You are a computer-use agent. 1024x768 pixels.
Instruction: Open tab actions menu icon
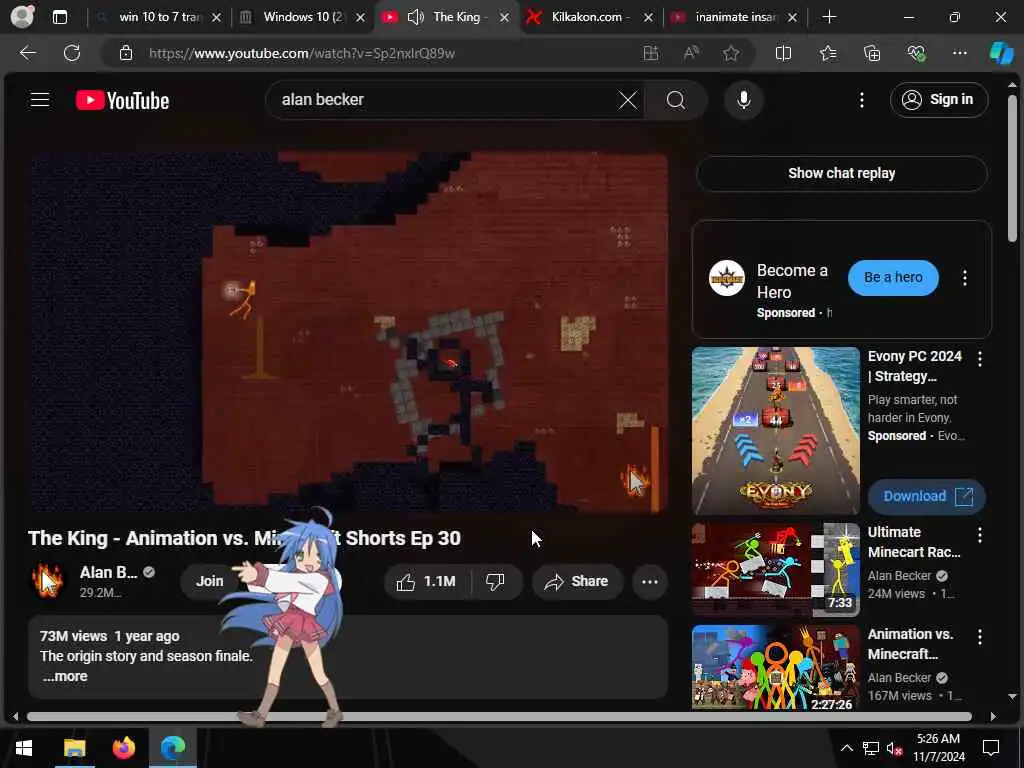(x=59, y=17)
